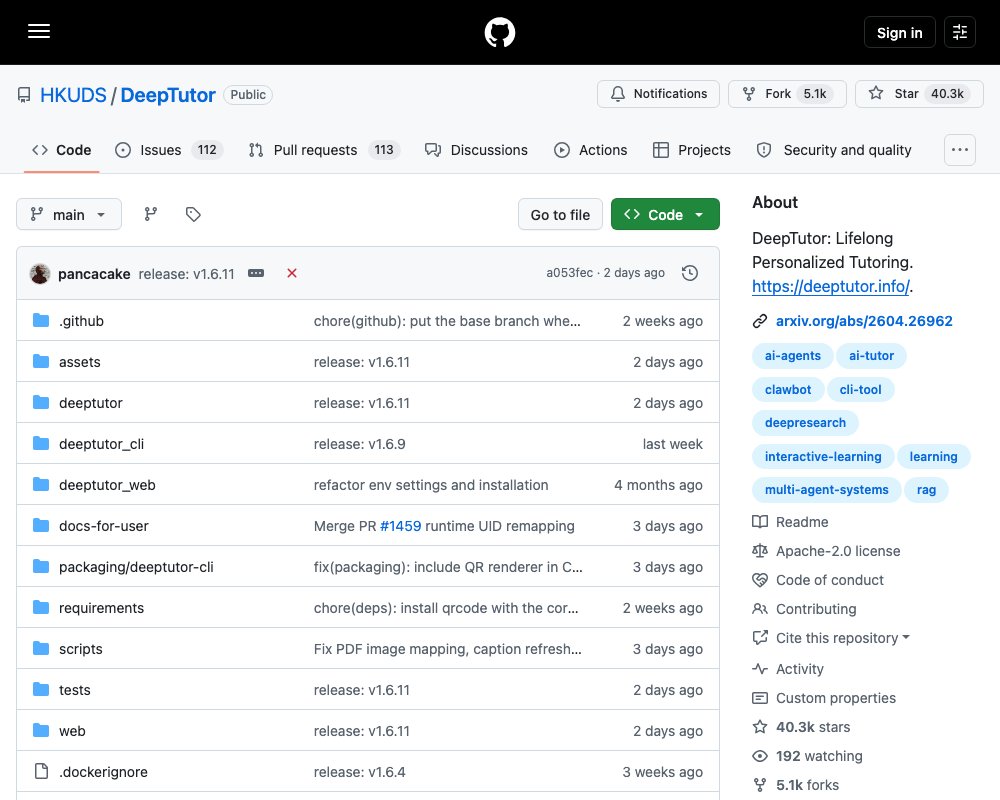Screen dimensions: 1000x800
Task: Open commit hash a053fec
Action: (569, 272)
